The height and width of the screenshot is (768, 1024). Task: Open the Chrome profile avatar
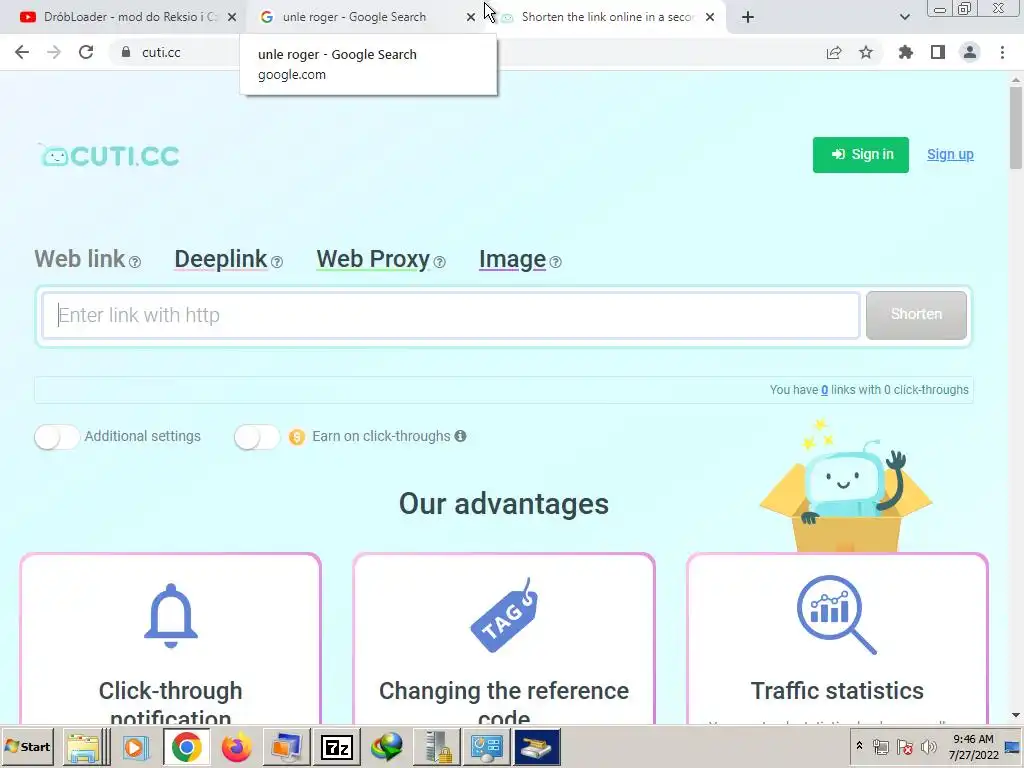970,52
